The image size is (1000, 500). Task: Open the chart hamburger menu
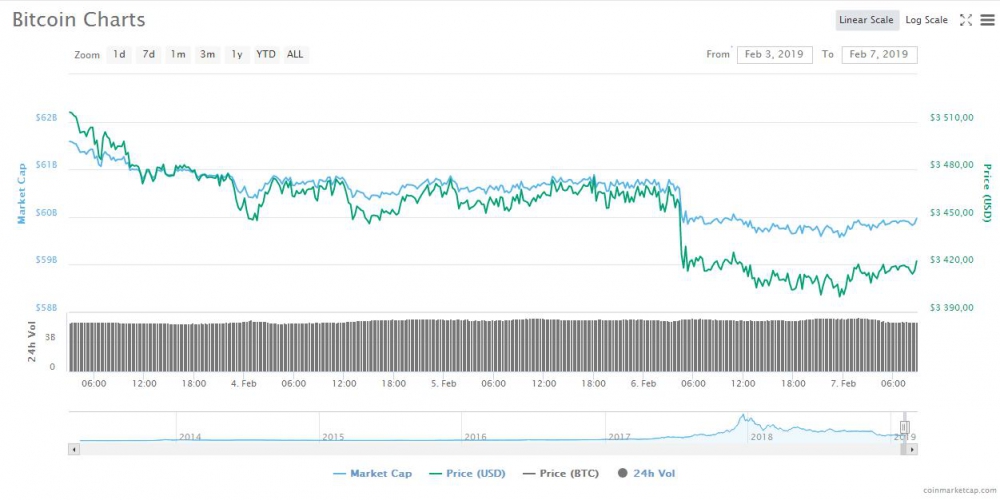tap(987, 20)
